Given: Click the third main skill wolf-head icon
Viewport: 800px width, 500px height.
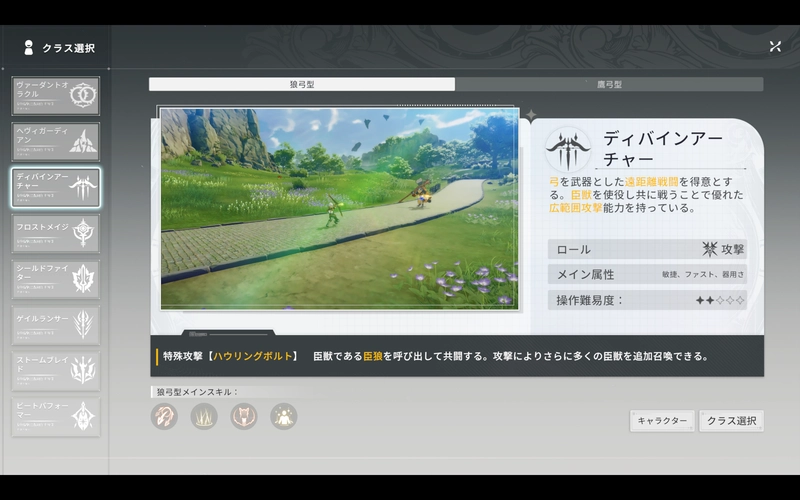Looking at the screenshot, I should point(244,416).
